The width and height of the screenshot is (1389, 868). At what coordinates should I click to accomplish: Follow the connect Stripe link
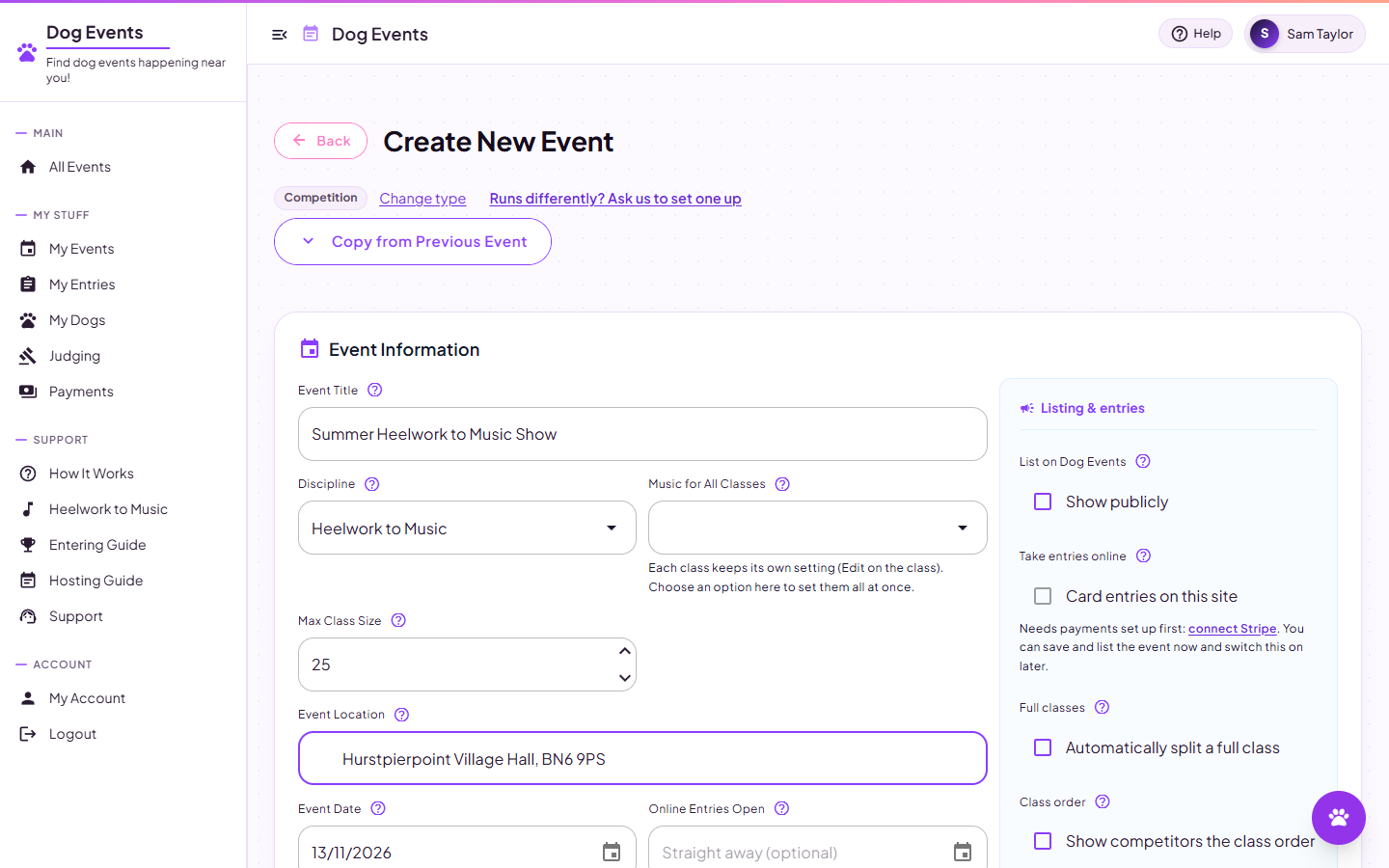(x=1232, y=629)
